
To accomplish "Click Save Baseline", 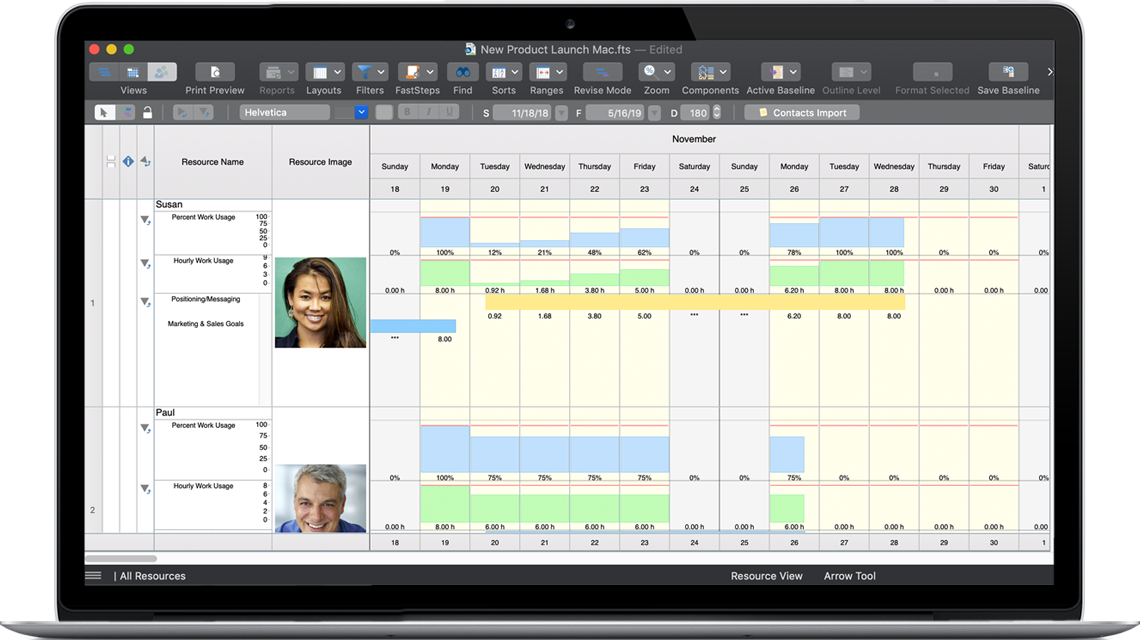I will [1008, 72].
